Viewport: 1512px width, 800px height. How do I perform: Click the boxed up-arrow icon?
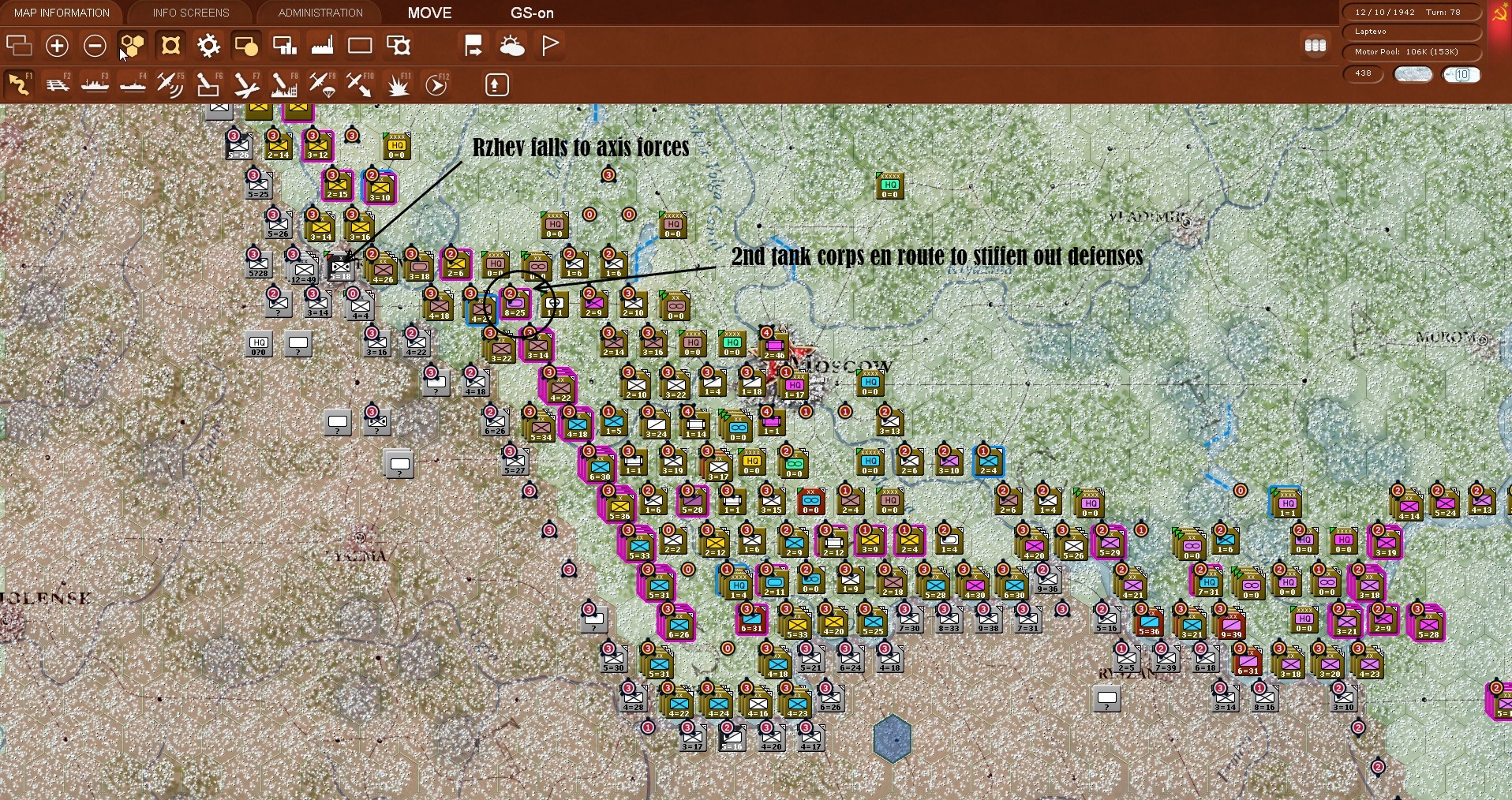point(496,84)
